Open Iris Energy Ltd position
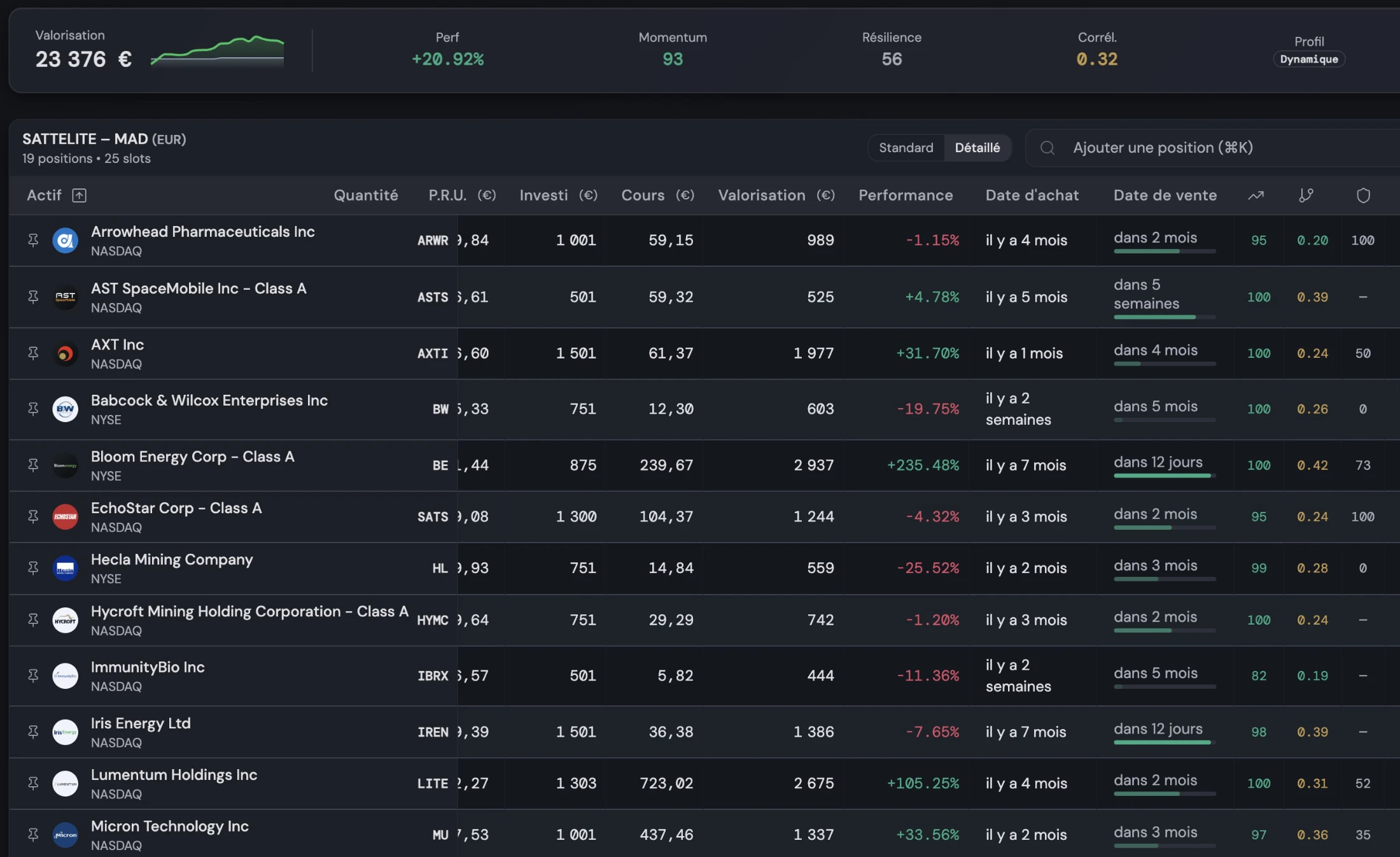The height and width of the screenshot is (857, 1400). [x=141, y=723]
